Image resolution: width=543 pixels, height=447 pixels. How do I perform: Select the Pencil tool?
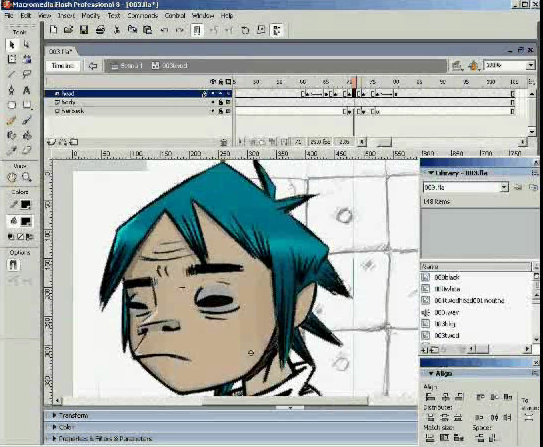[x=12, y=120]
